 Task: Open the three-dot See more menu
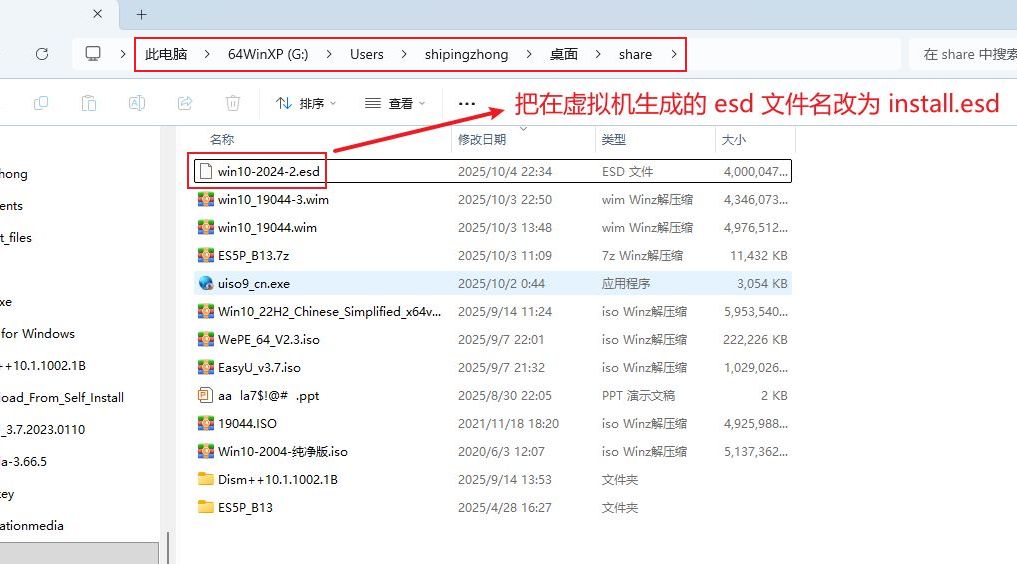pos(466,103)
